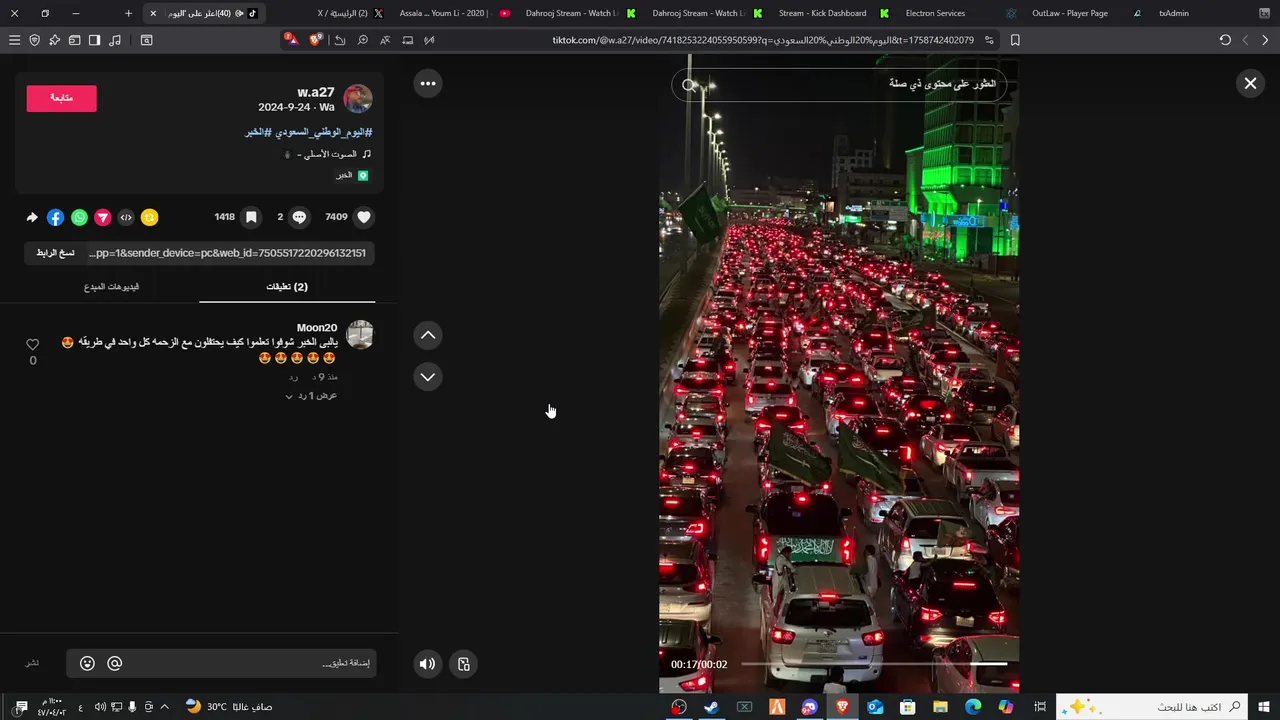The image size is (1280, 720).
Task: Open Moon20's profile avatar
Action: [x=359, y=335]
